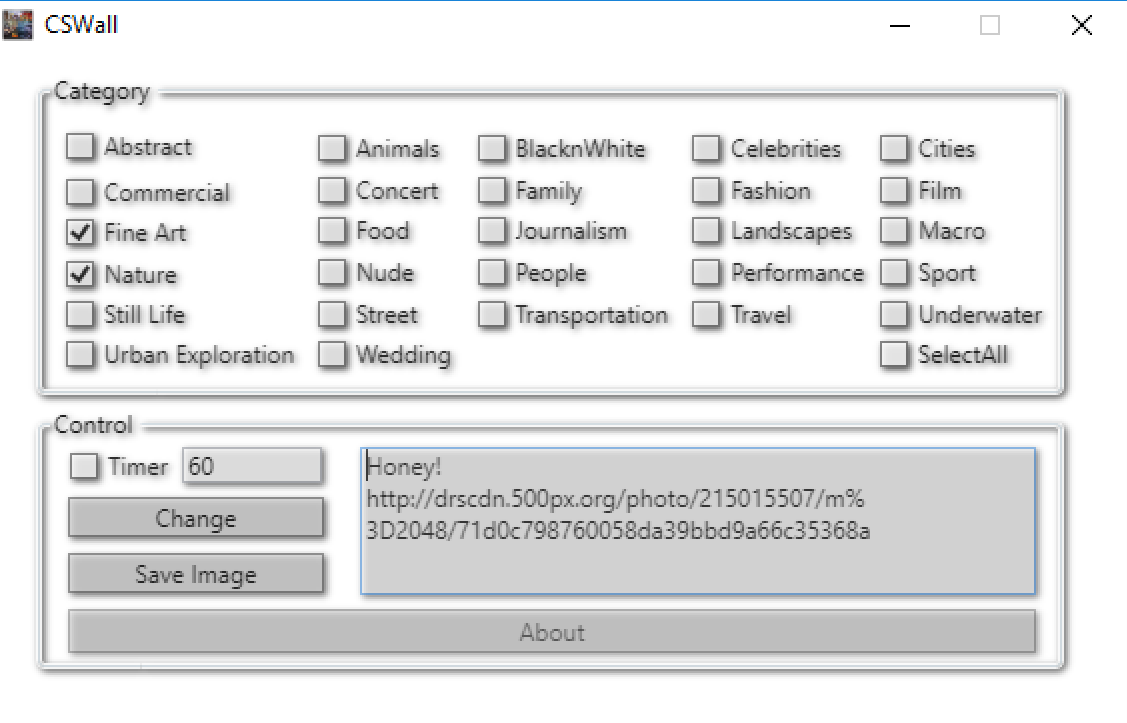Tick the BlacknWhite checkbox
This screenshot has width=1127, height=723.
pos(492,149)
